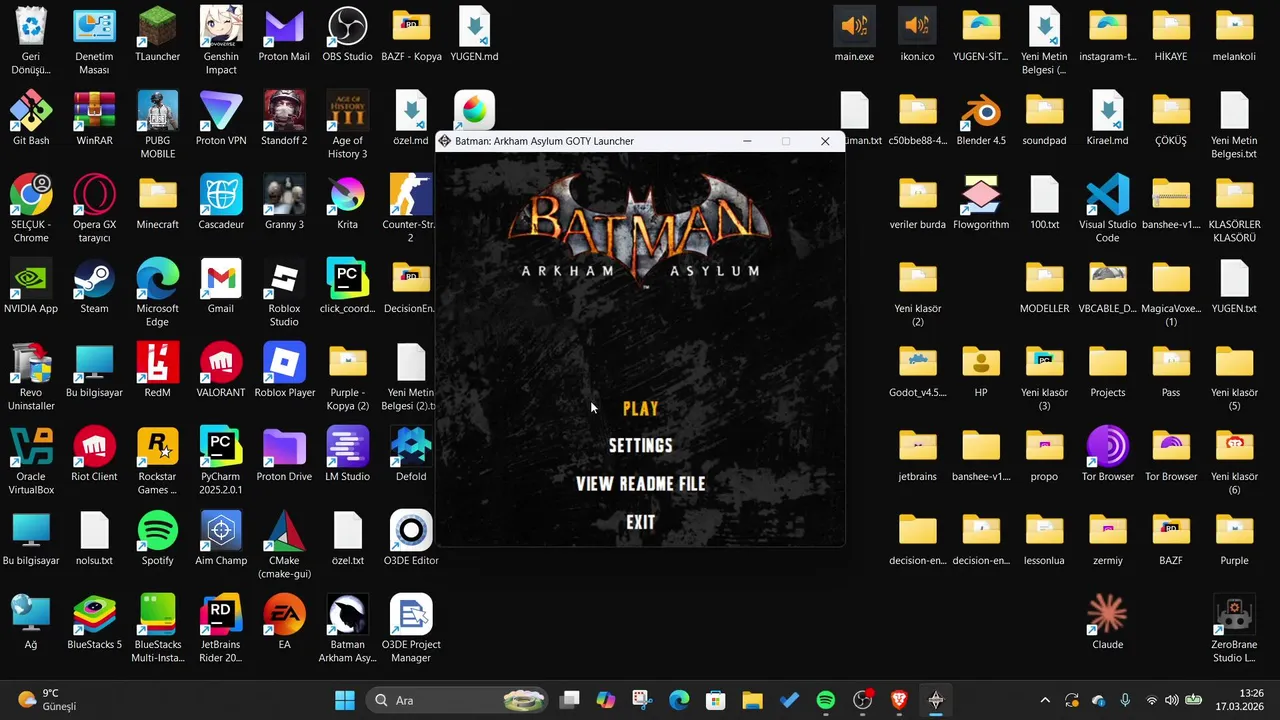
Task: Select the PyCharm 2025.2.0.1 desktop icon
Action: (x=221, y=460)
